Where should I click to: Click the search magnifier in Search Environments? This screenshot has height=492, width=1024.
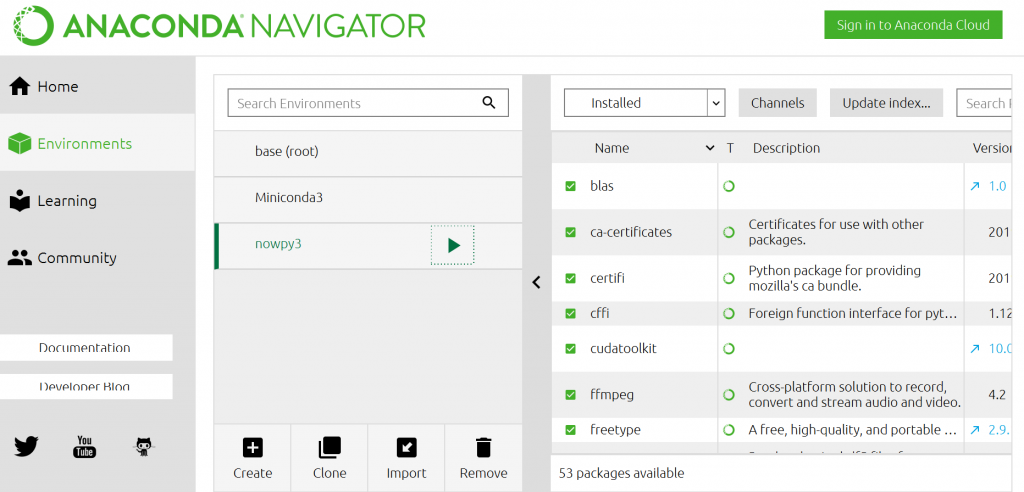tap(488, 102)
